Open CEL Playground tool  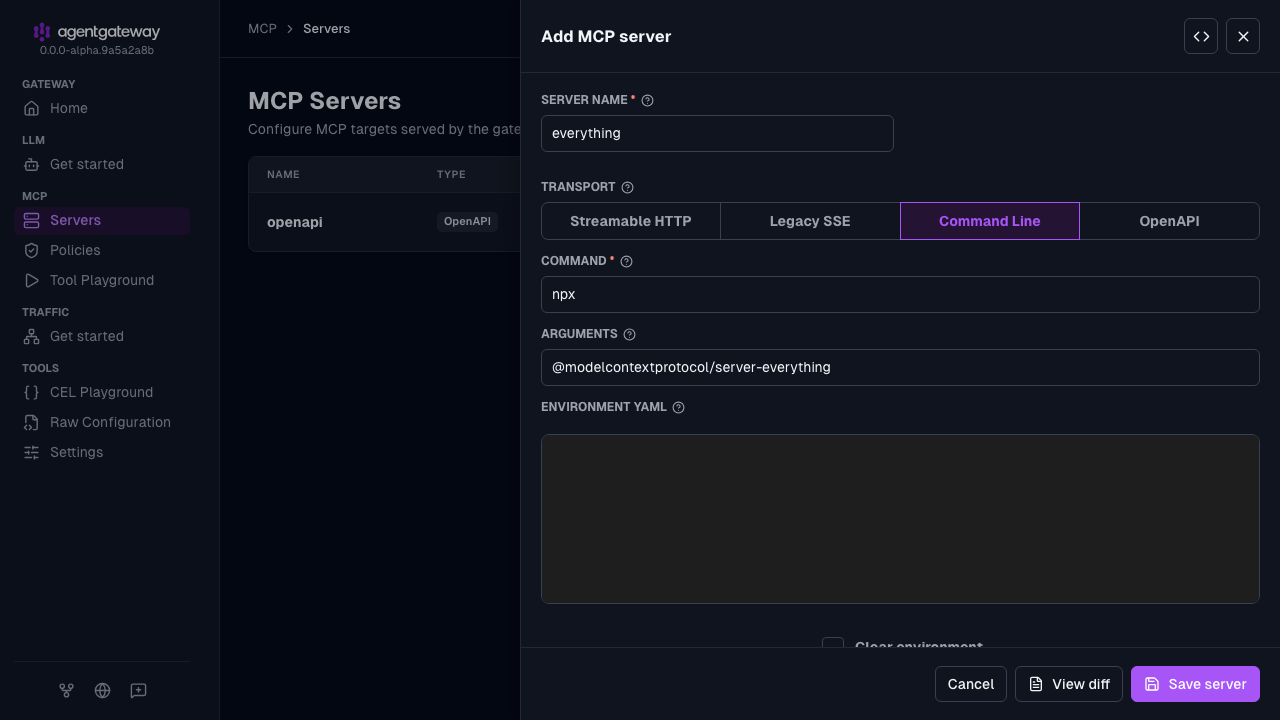(102, 392)
